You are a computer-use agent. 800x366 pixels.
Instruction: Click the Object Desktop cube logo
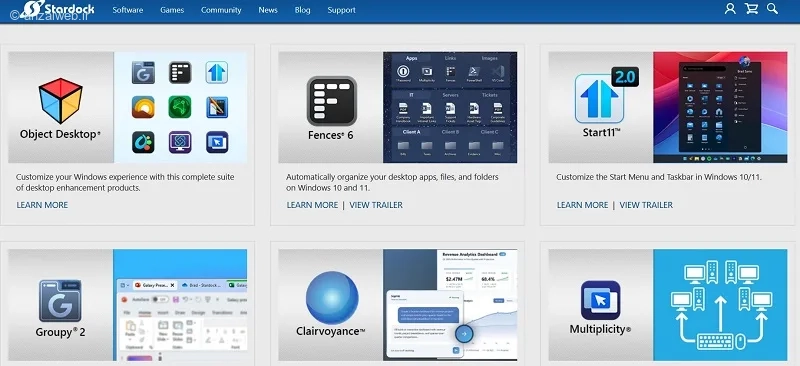pyautogui.click(x=61, y=101)
